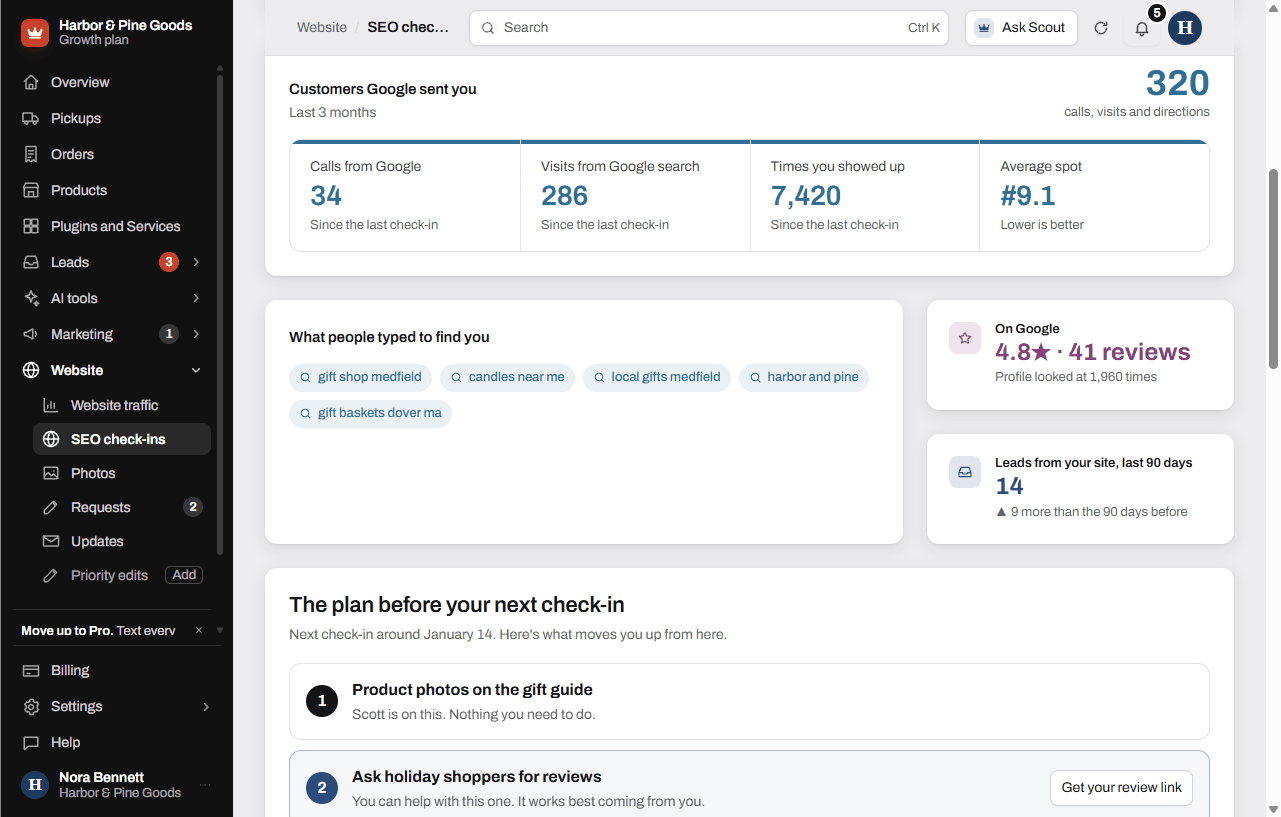Viewport: 1281px width, 817px height.
Task: Open notifications bell with 5 badge
Action: click(1142, 28)
